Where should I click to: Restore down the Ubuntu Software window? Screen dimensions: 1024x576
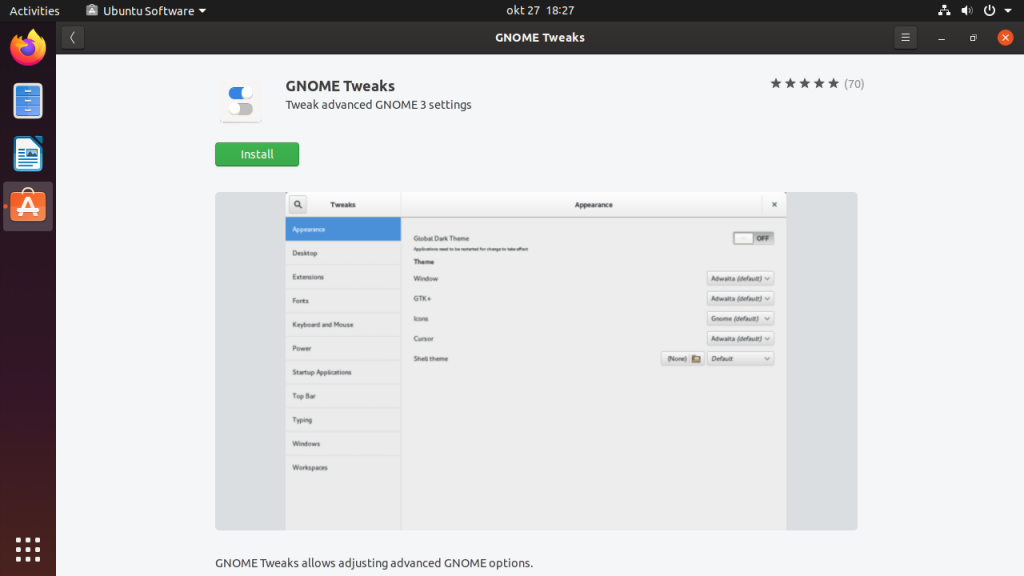pos(973,38)
